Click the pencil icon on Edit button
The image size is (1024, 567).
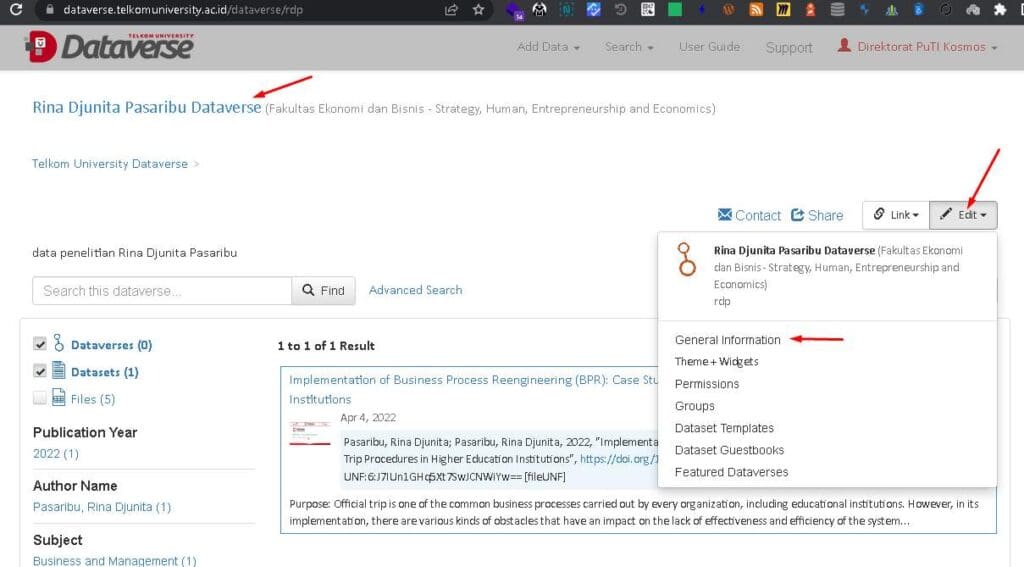click(946, 214)
